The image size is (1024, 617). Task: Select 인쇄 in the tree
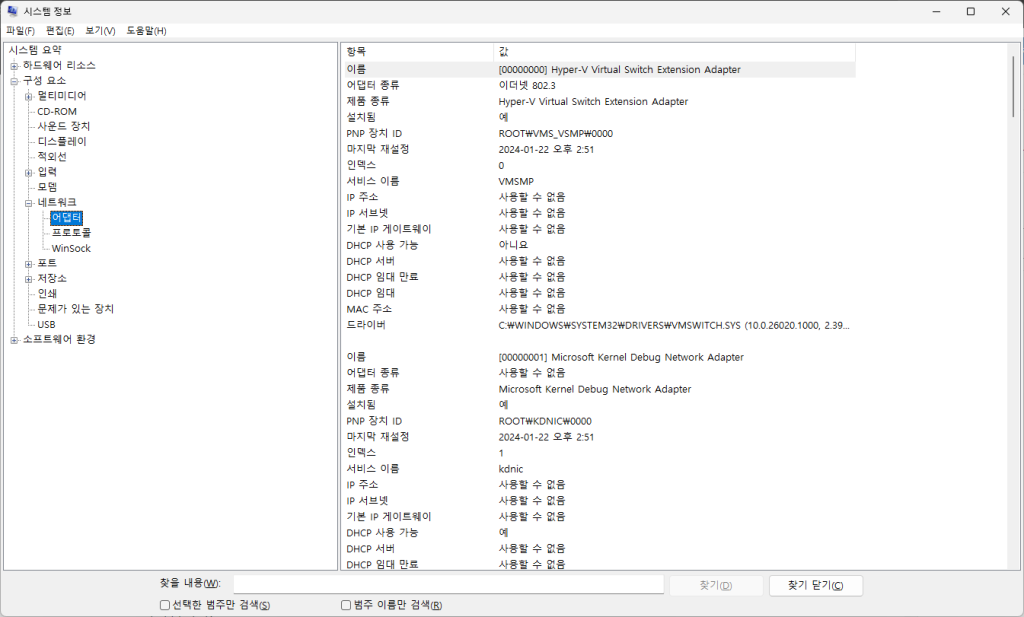pos(47,294)
